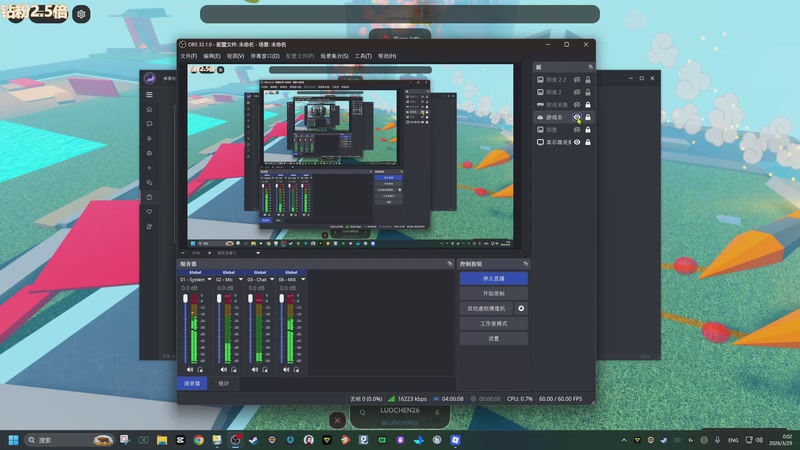Switch to the 混音器 tab

click(x=192, y=383)
